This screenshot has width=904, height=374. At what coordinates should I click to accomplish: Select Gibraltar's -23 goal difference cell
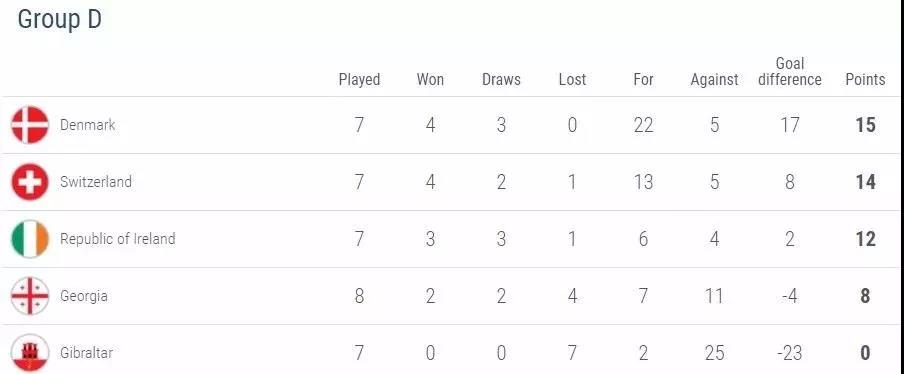tap(790, 353)
